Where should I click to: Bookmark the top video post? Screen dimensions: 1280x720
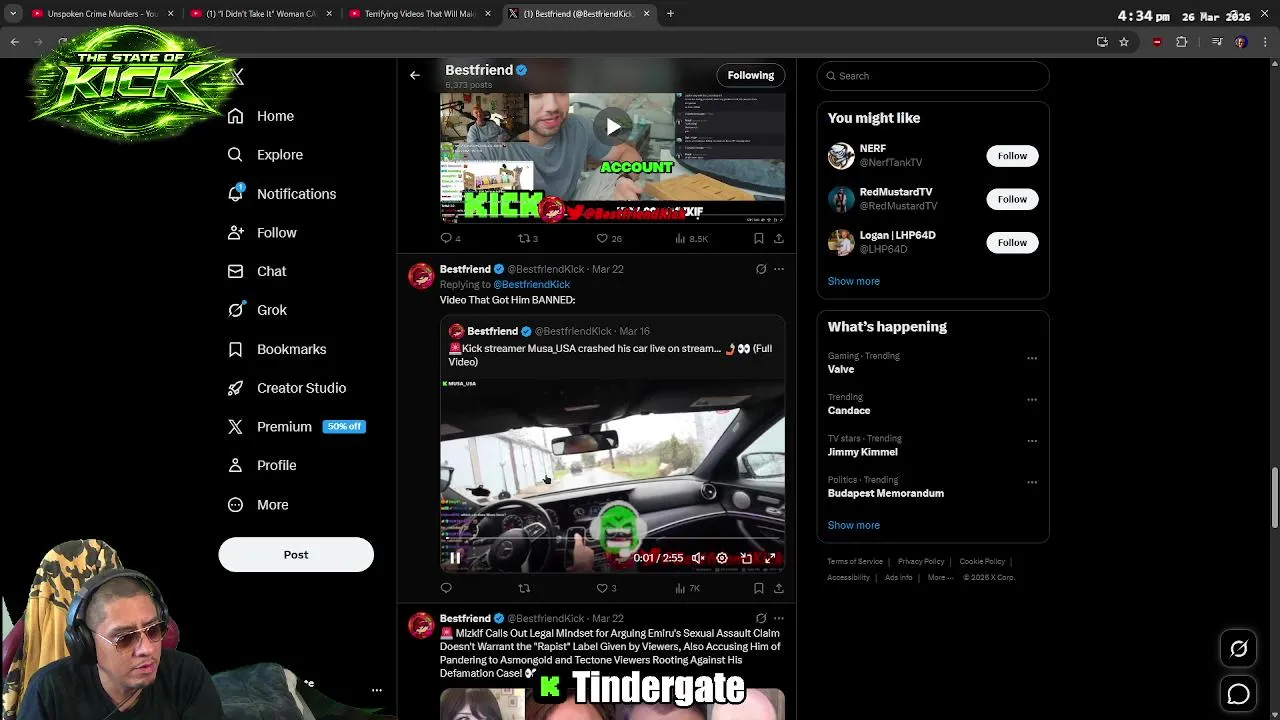759,238
